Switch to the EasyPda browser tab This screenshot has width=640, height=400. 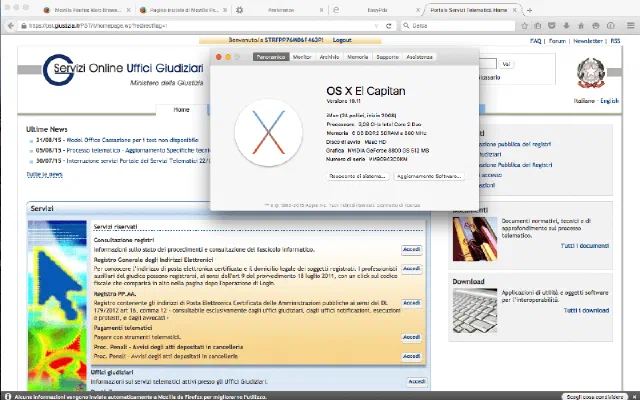click(x=375, y=10)
